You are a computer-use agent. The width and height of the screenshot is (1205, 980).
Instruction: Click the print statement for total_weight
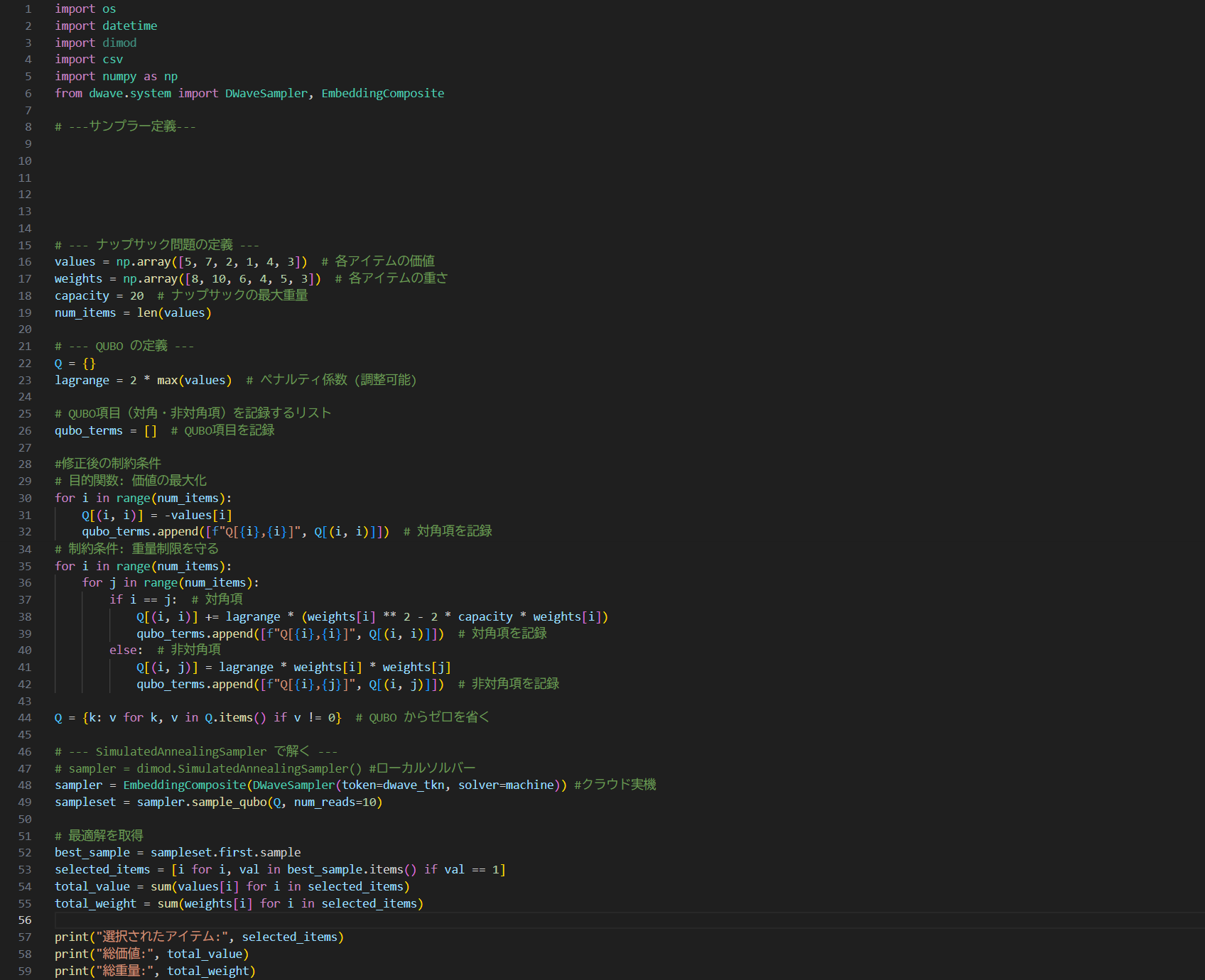(154, 971)
